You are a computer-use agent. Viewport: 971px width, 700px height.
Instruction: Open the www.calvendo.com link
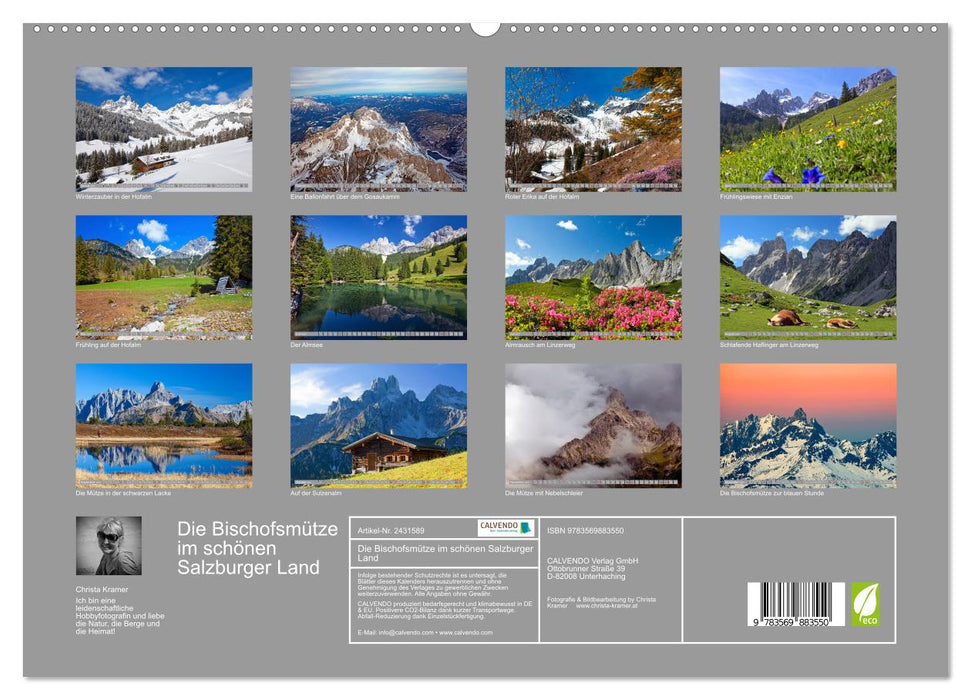click(x=466, y=632)
